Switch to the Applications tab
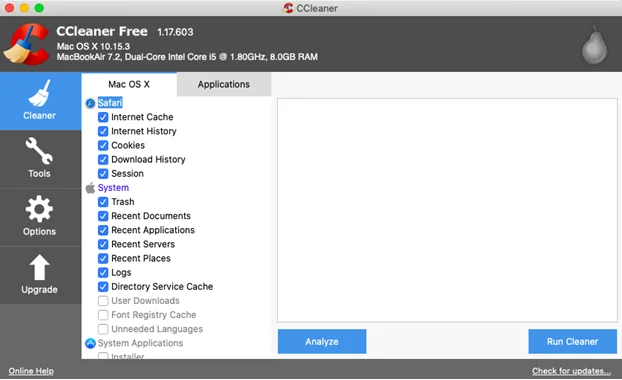 224,84
